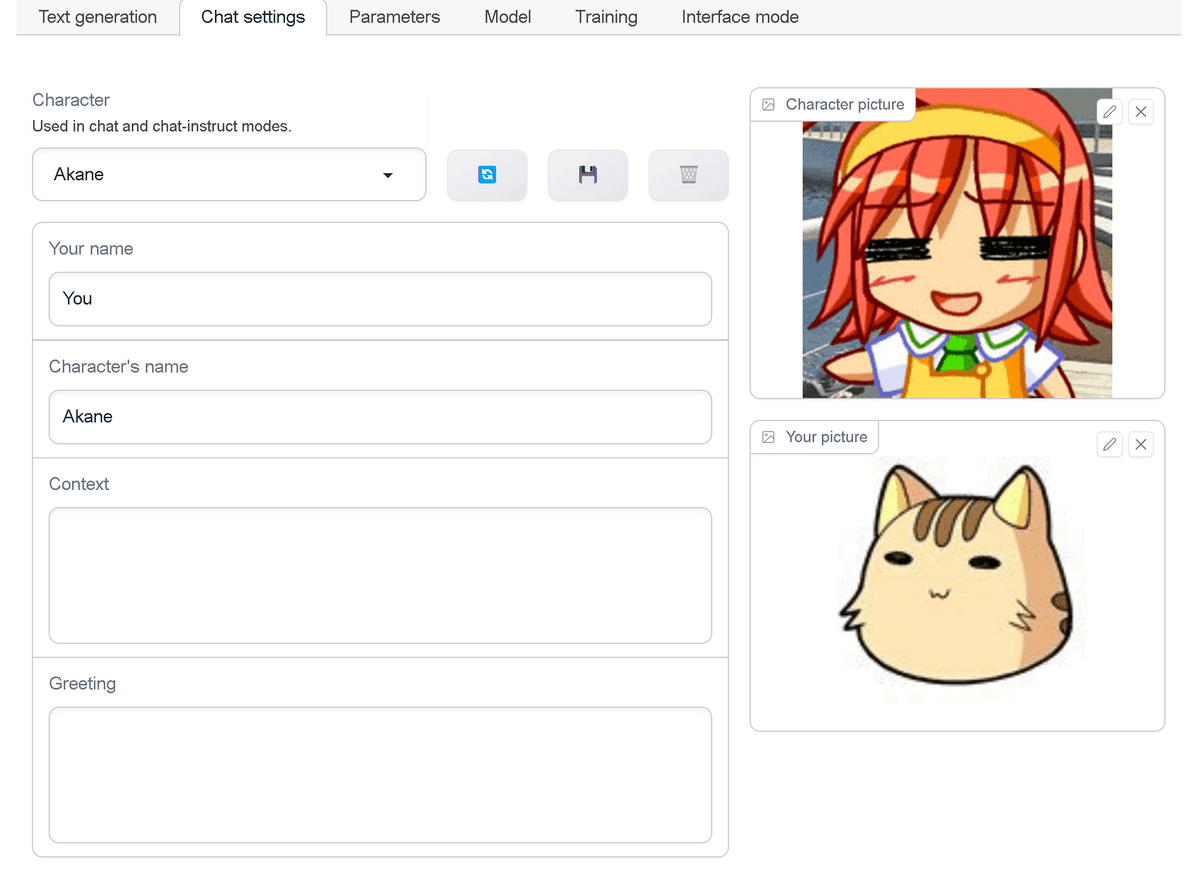Viewport: 1200px width, 873px height.
Task: Go to the Model tab
Action: (508, 17)
